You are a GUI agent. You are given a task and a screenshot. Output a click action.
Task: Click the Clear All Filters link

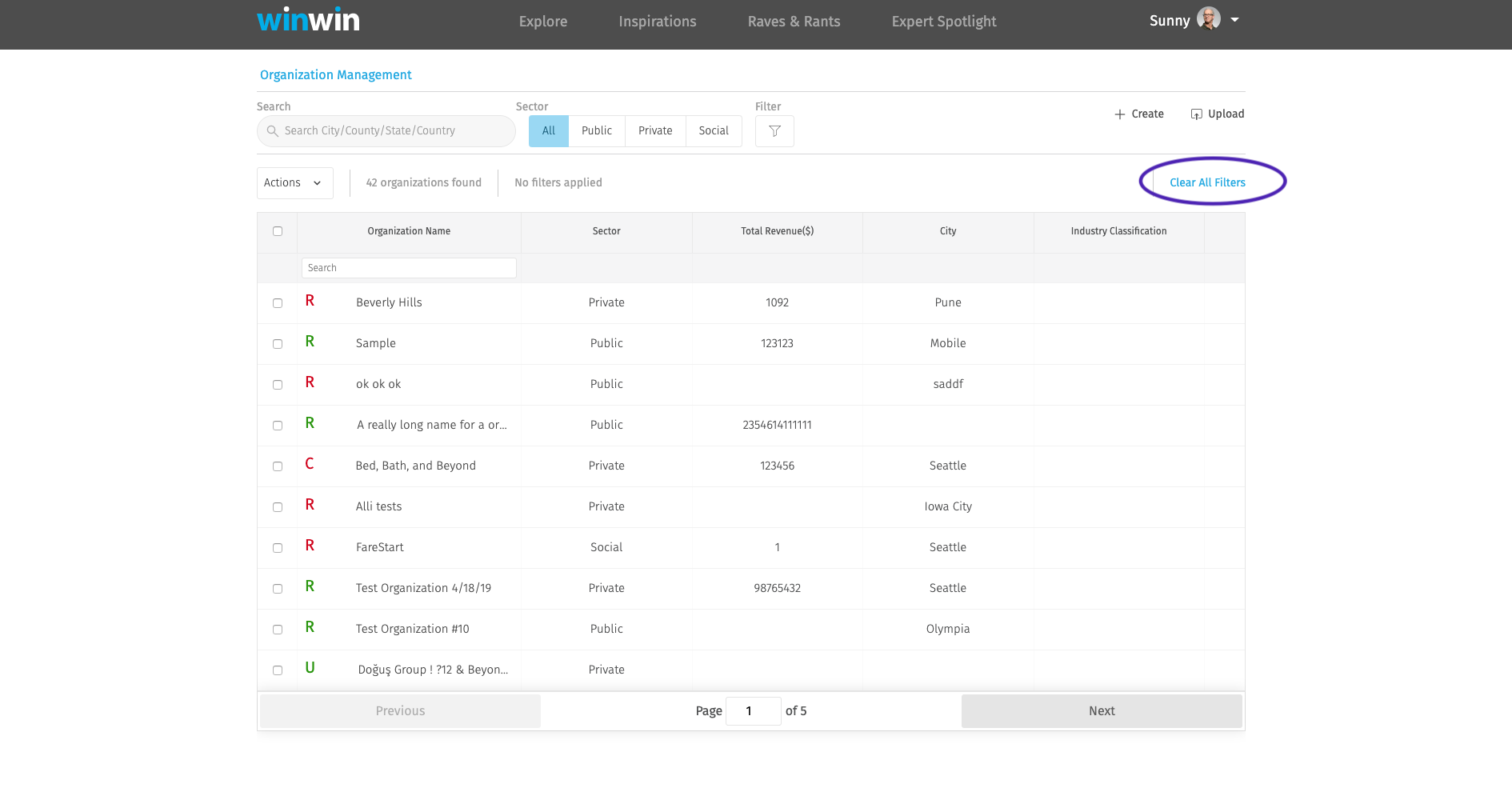1207,182
